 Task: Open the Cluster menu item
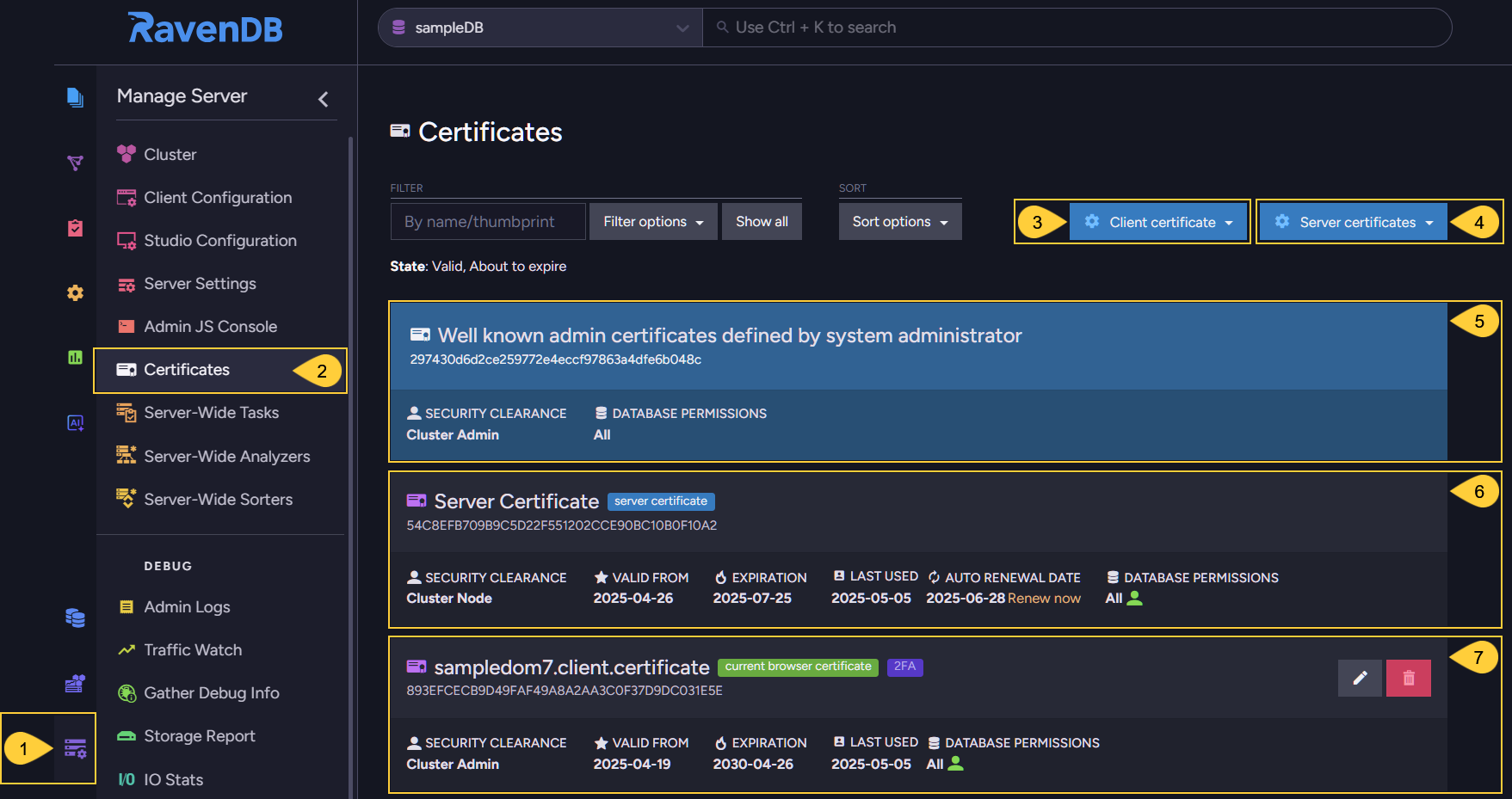(170, 154)
